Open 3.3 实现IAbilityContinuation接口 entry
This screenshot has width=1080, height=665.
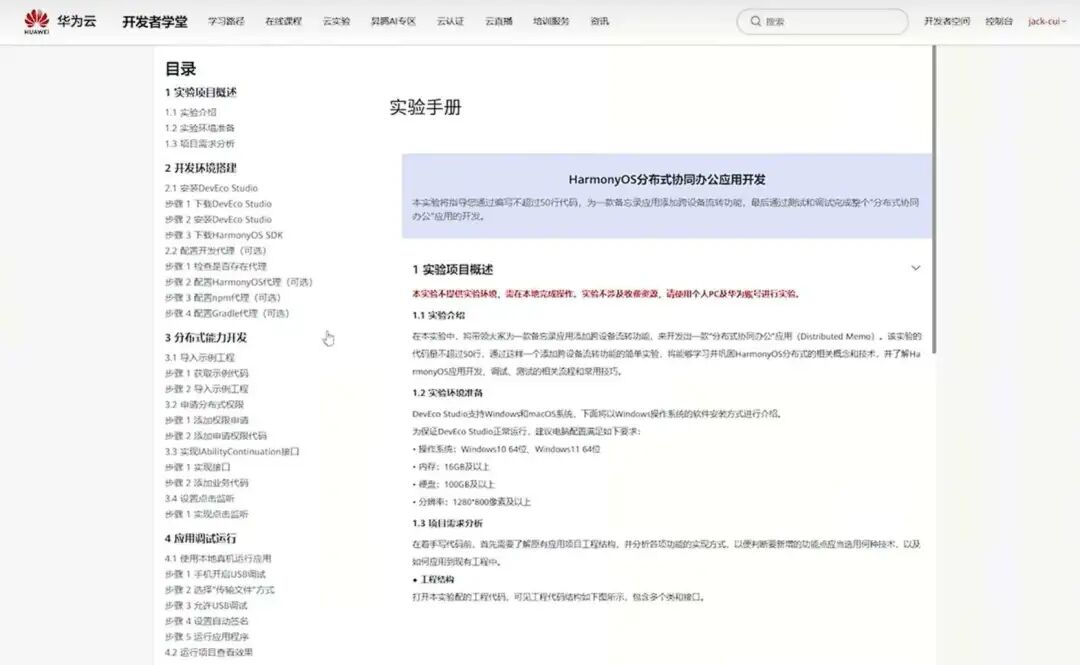[x=232, y=452]
